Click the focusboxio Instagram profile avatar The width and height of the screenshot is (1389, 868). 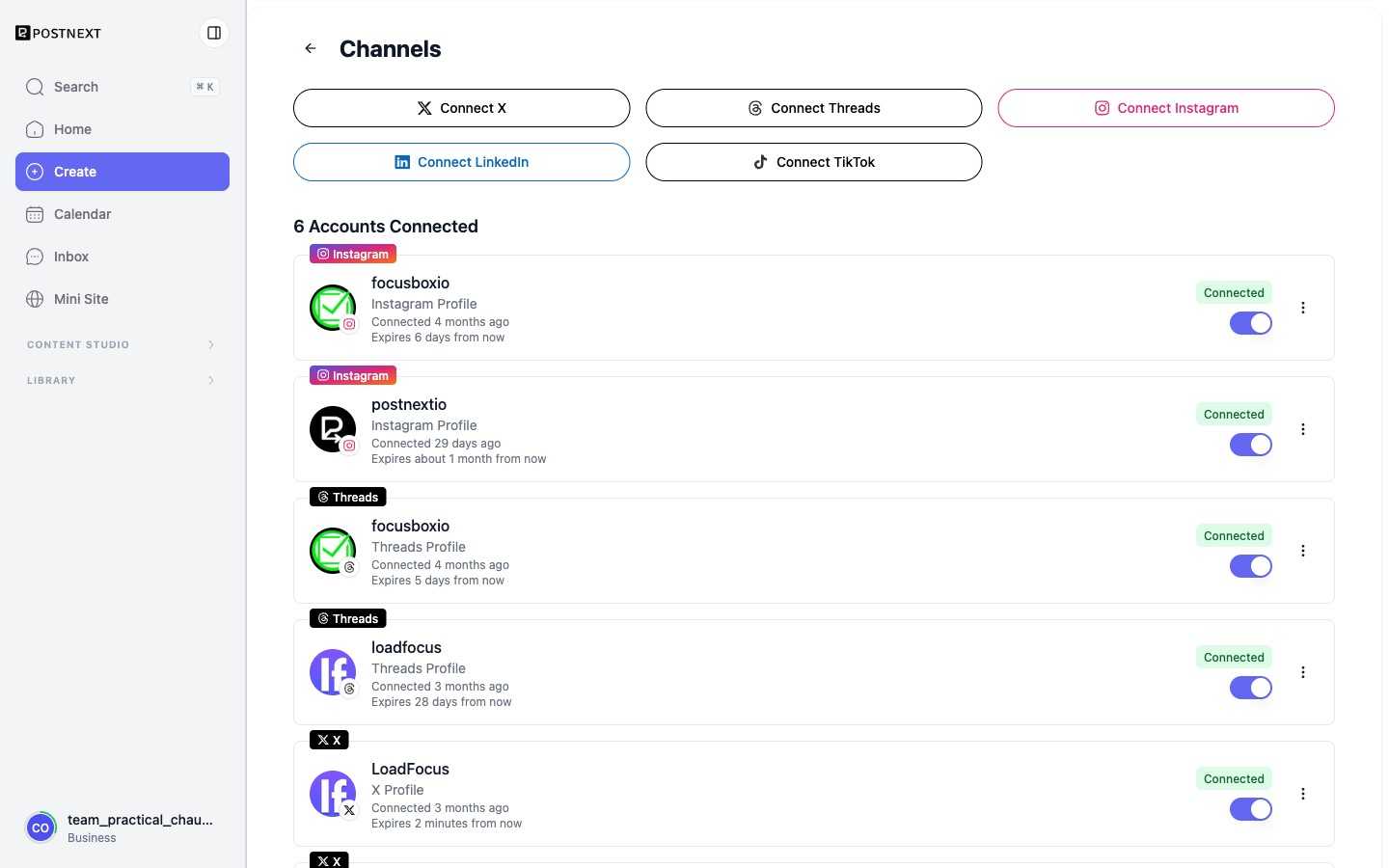(x=333, y=308)
